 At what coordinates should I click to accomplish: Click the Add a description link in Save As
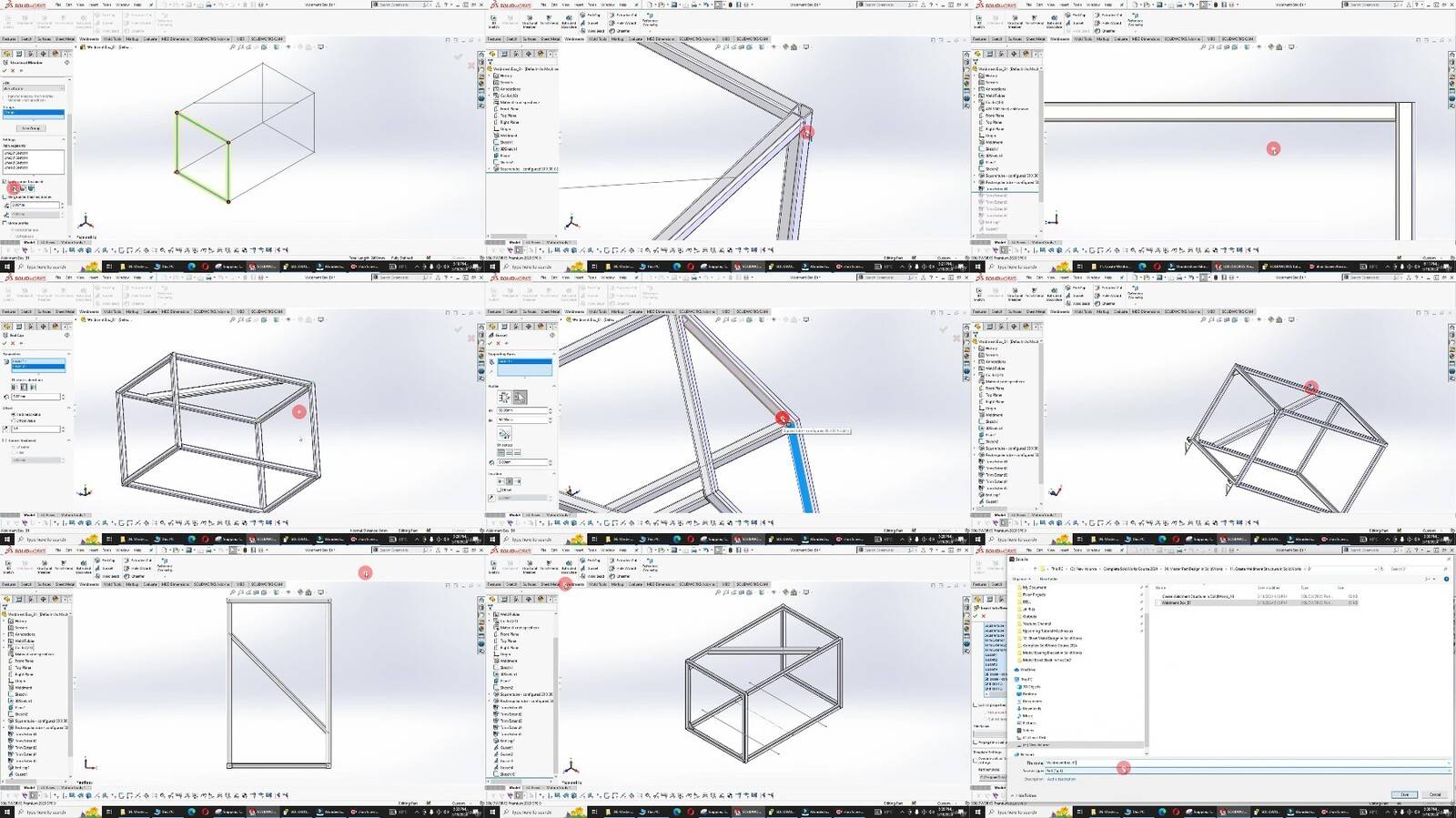coord(1061,779)
